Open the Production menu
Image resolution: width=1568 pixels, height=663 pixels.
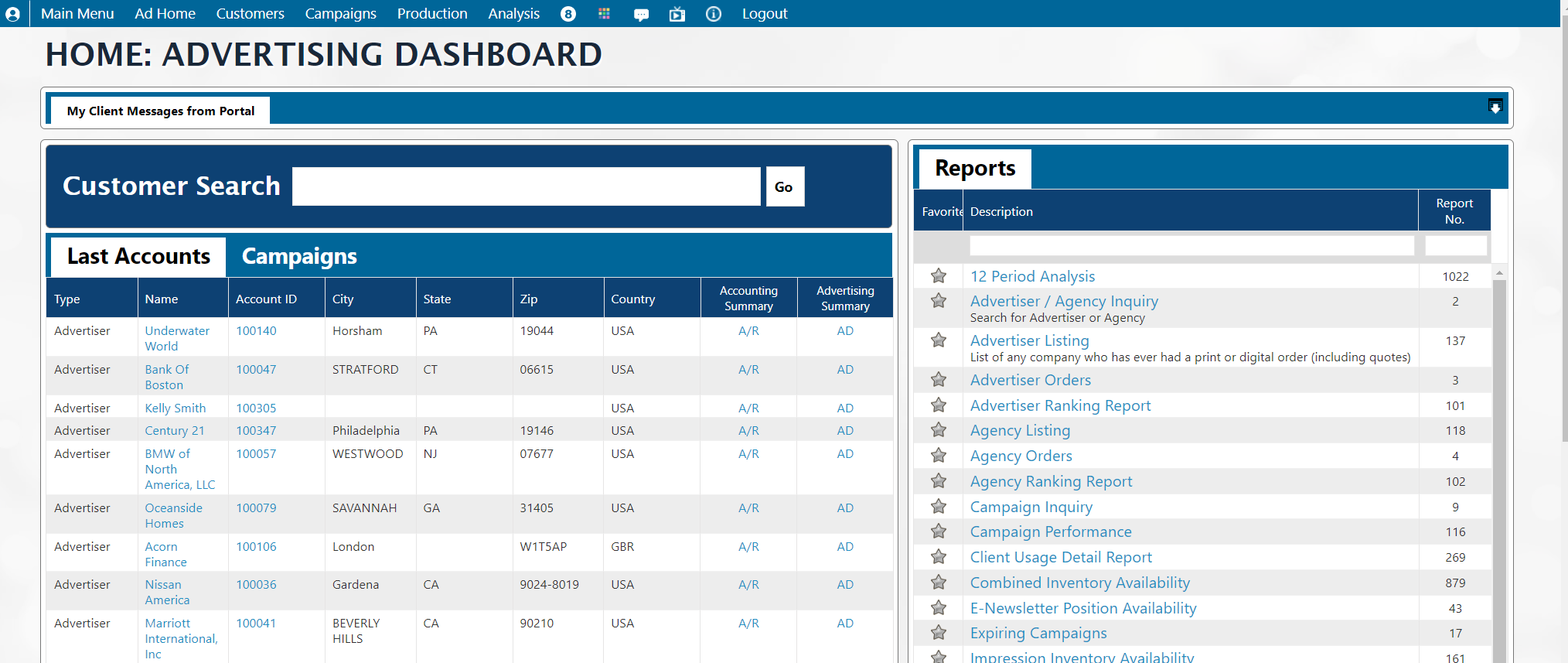(432, 14)
